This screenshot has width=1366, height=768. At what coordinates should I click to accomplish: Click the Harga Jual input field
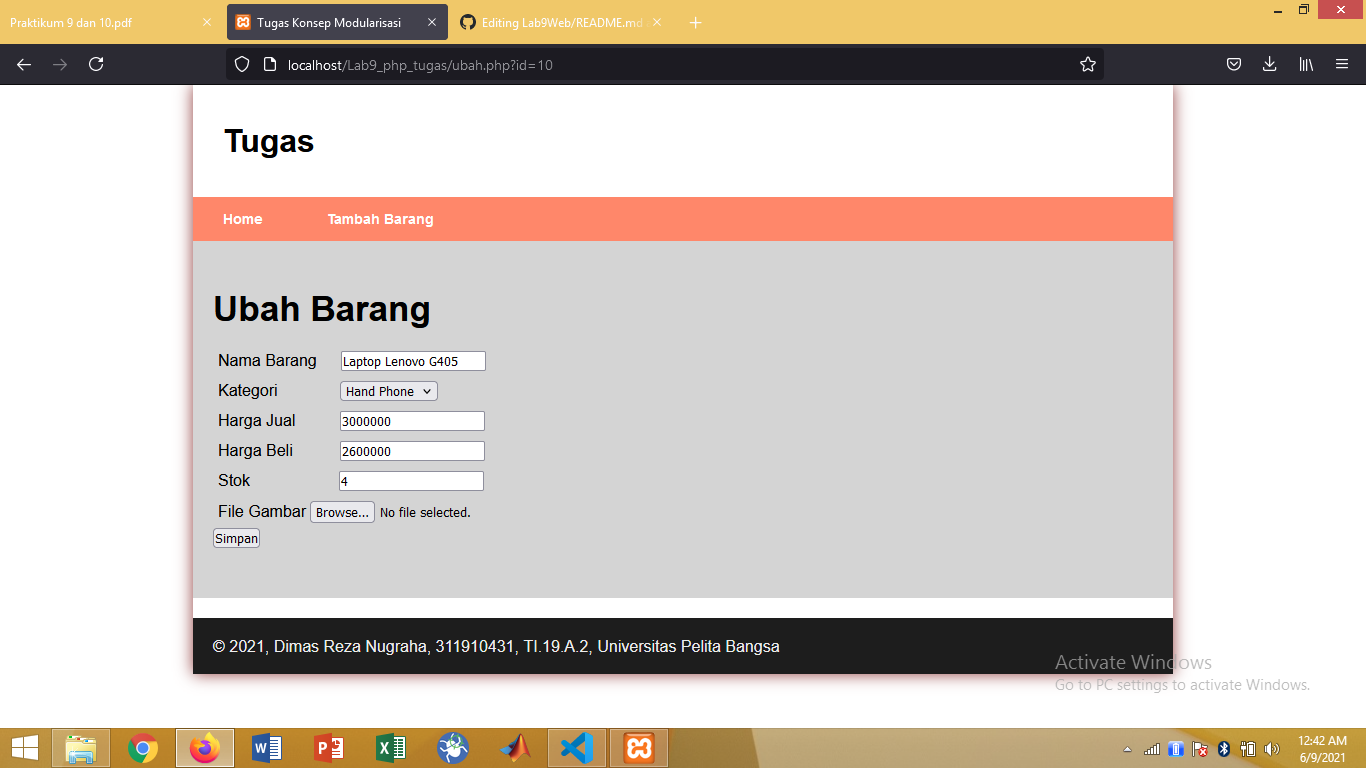412,421
